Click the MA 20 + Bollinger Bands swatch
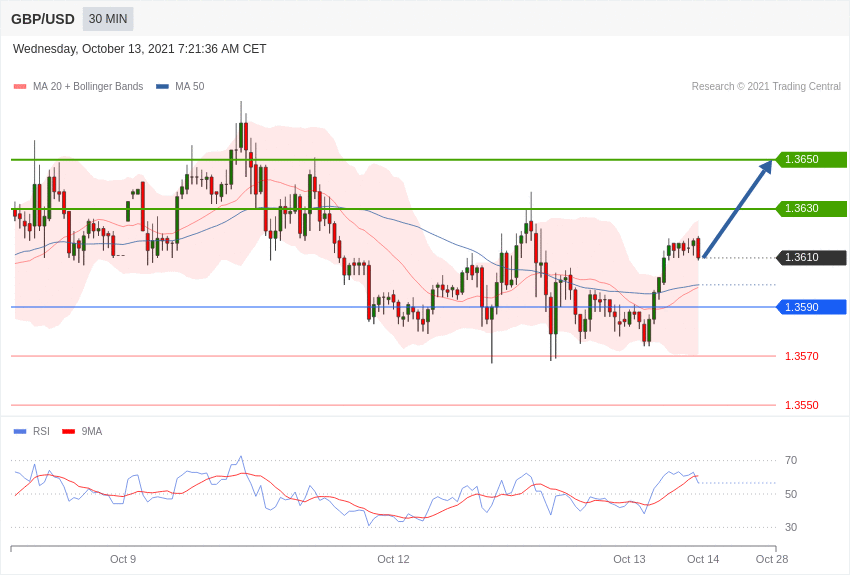This screenshot has height=576, width=850. click(20, 87)
